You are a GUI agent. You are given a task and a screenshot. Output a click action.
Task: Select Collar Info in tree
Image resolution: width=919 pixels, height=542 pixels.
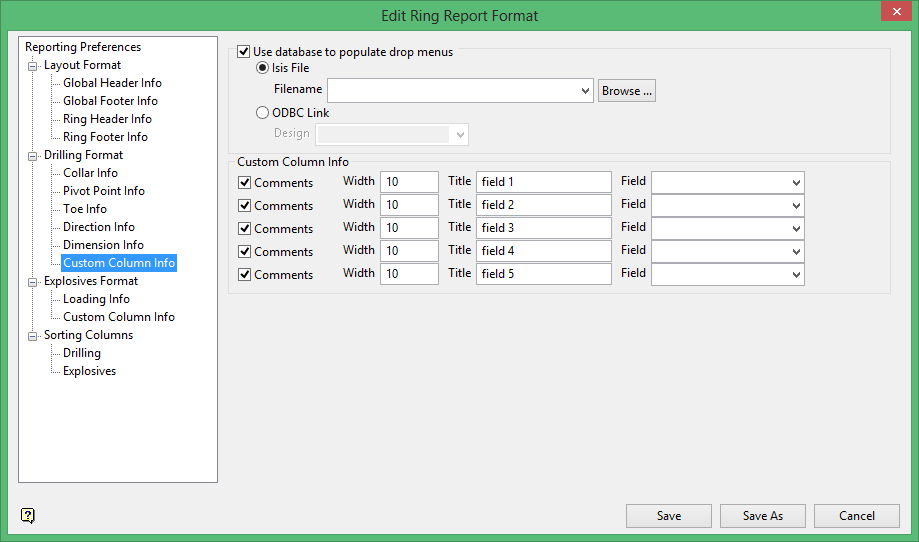[x=90, y=173]
